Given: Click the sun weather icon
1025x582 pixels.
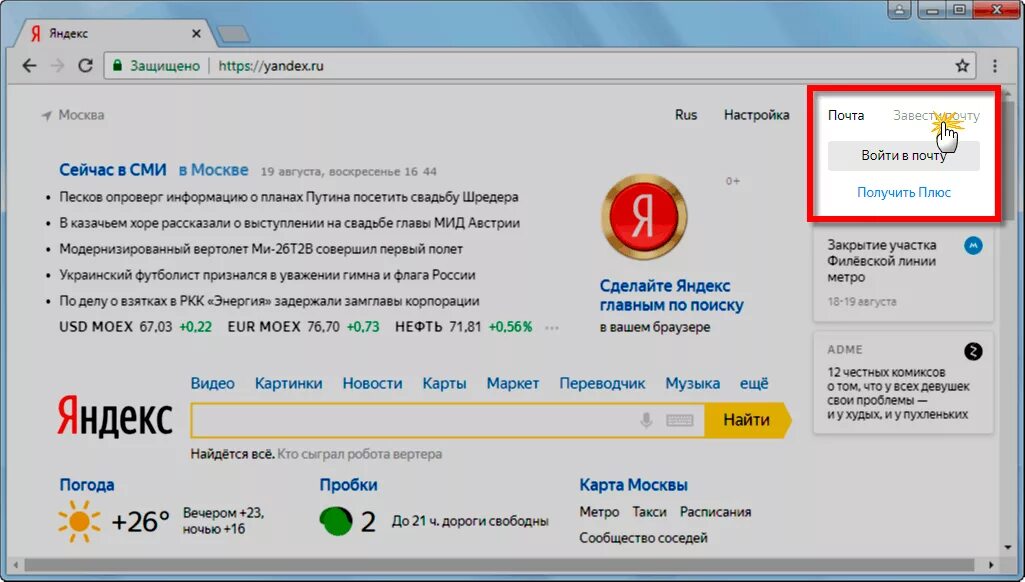Looking at the screenshot, I should (79, 521).
